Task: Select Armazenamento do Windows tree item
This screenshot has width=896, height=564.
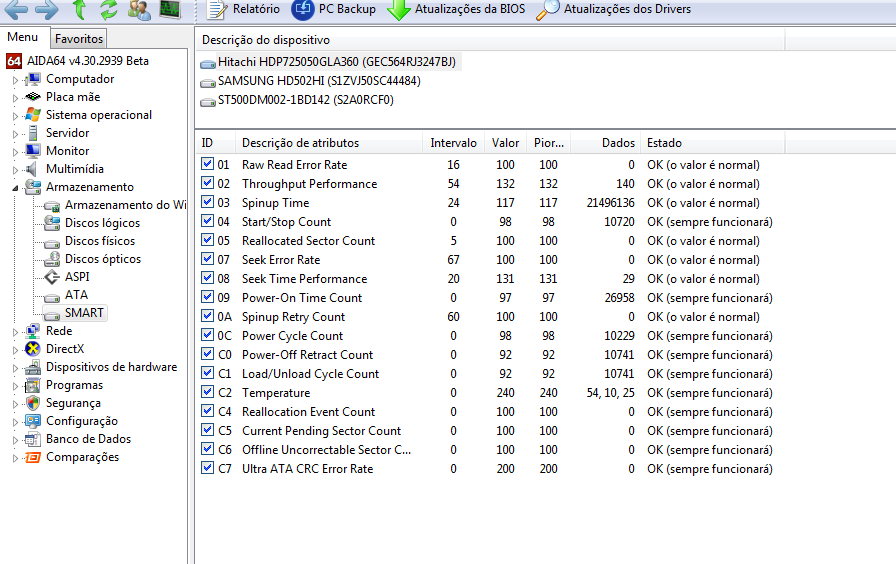Action: tap(115, 205)
